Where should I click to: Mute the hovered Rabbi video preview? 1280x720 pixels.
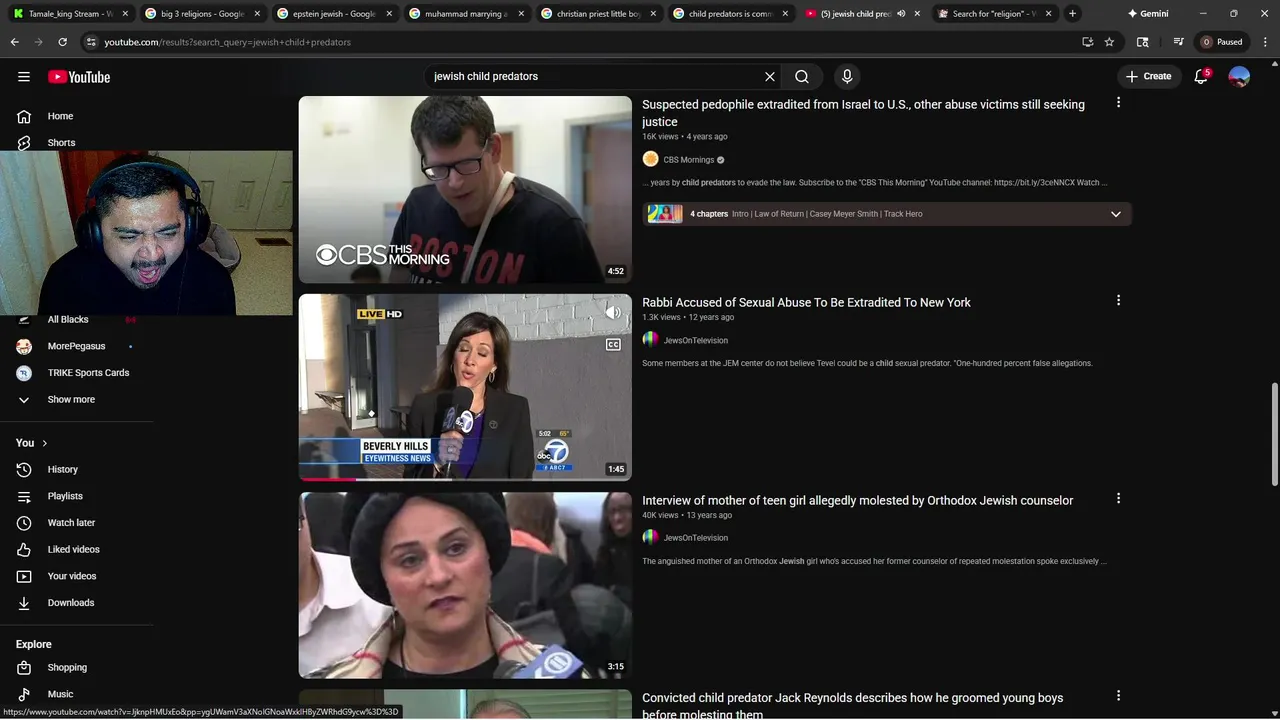click(613, 313)
